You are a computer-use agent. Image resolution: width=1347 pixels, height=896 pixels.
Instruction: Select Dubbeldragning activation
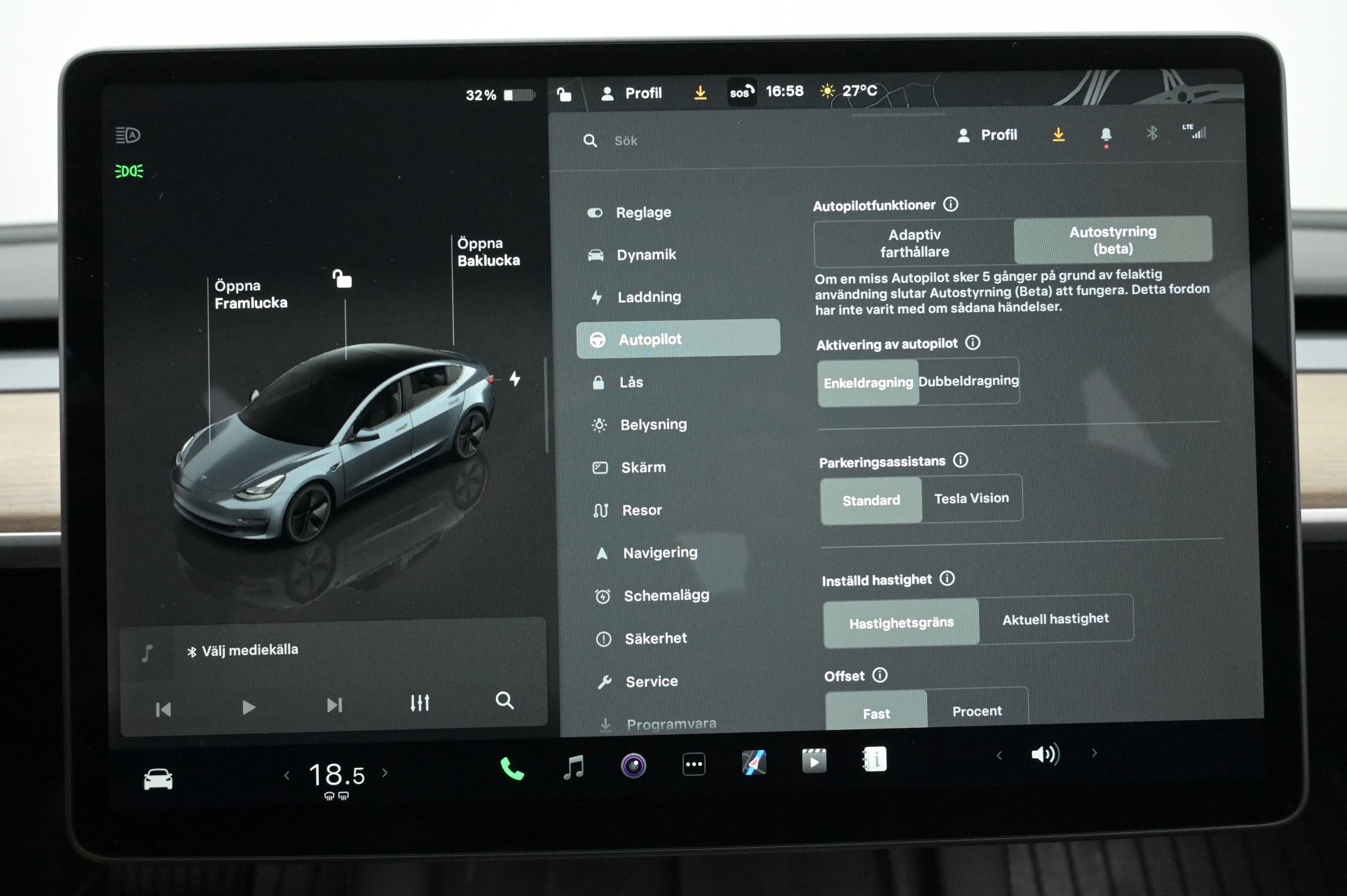tap(969, 380)
